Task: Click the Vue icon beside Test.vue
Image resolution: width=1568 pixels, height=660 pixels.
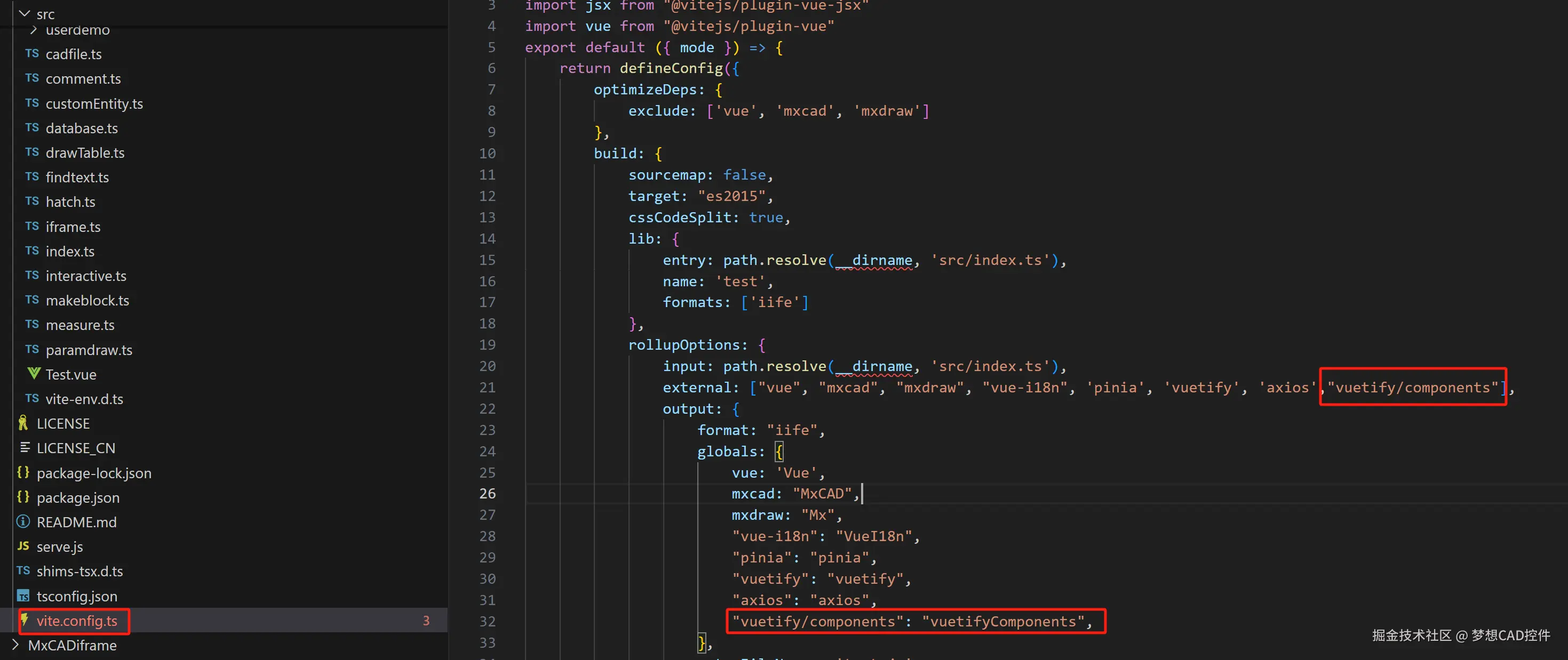Action: [34, 374]
